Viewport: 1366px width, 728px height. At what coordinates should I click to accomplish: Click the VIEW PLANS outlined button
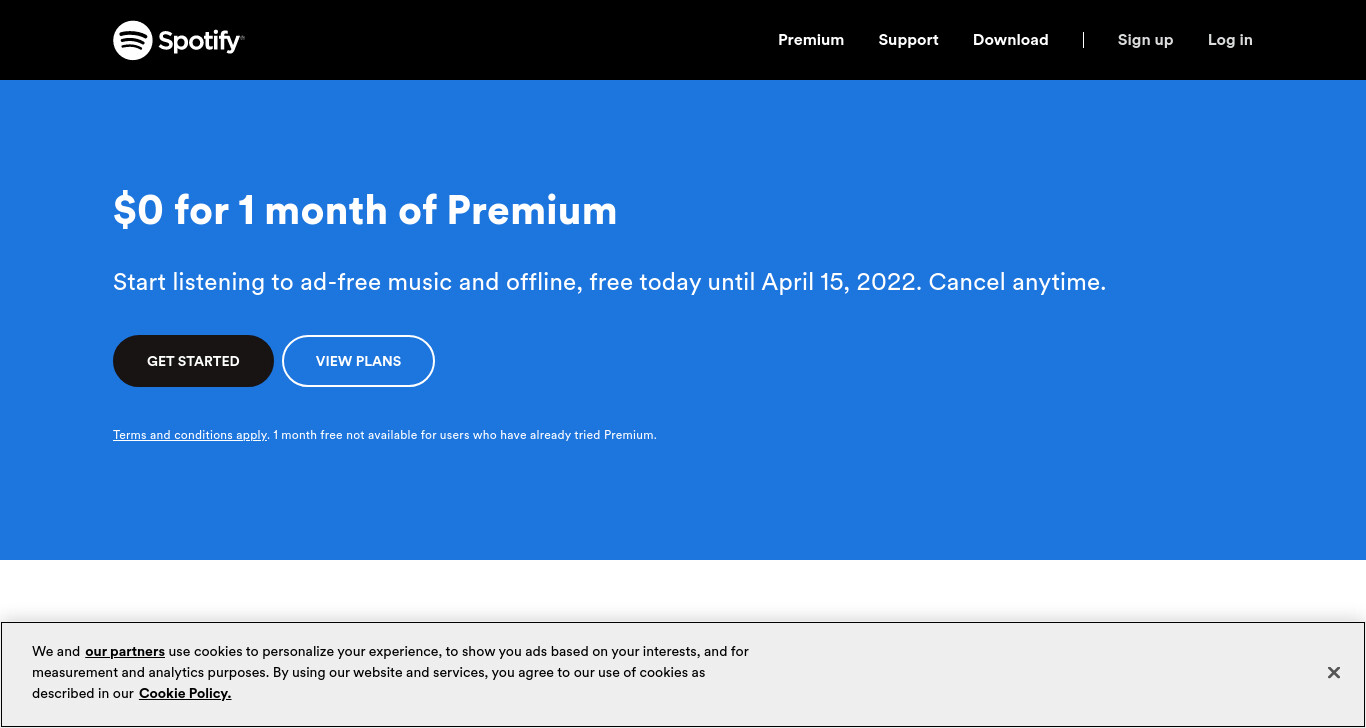358,361
